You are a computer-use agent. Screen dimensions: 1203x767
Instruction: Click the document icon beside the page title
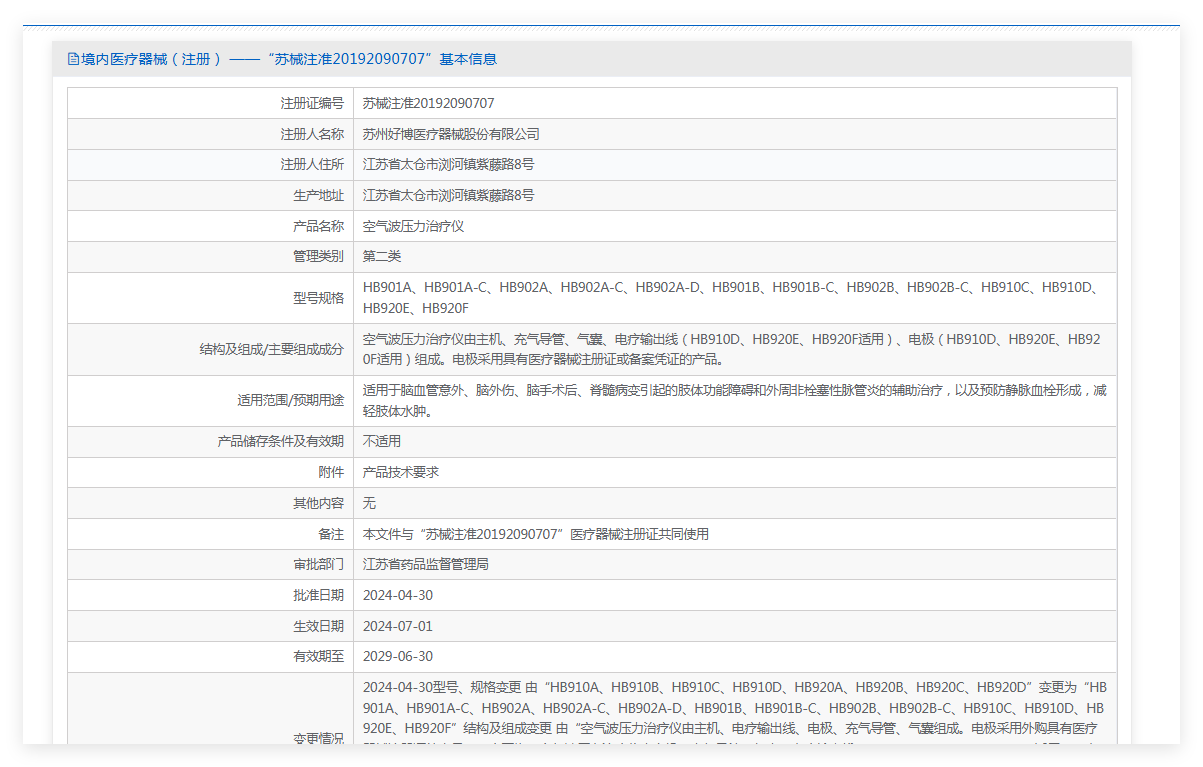coord(73,59)
